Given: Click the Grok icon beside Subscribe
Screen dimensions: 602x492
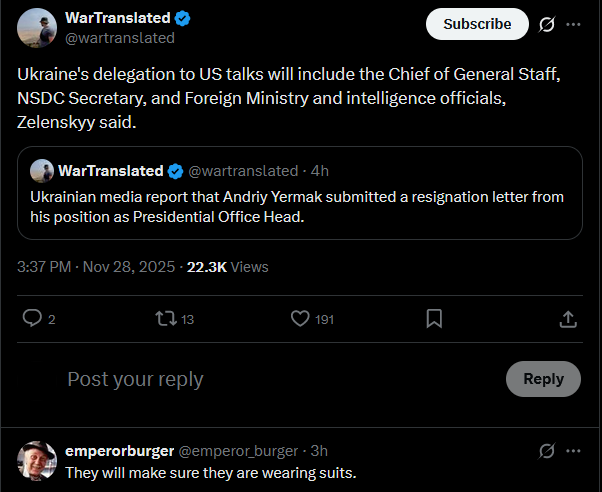Looking at the screenshot, I should [546, 25].
